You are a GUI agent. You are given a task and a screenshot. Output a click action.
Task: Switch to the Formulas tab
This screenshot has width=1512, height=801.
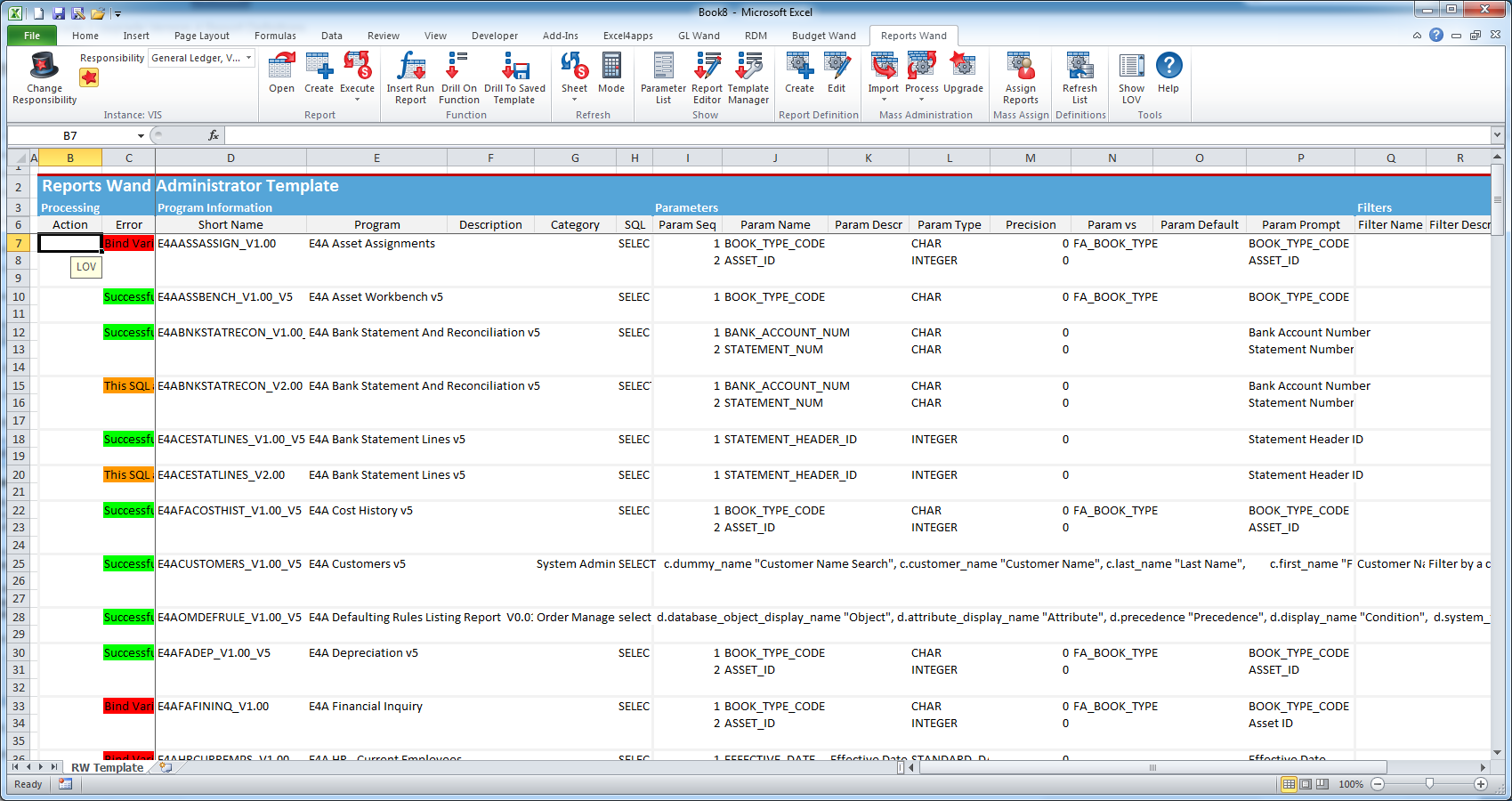point(275,36)
